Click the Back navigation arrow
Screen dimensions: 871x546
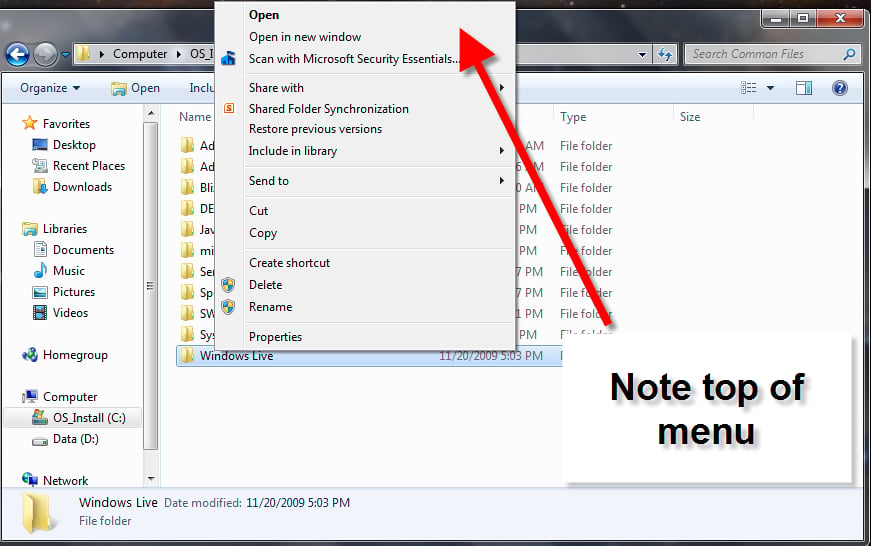pos(17,54)
